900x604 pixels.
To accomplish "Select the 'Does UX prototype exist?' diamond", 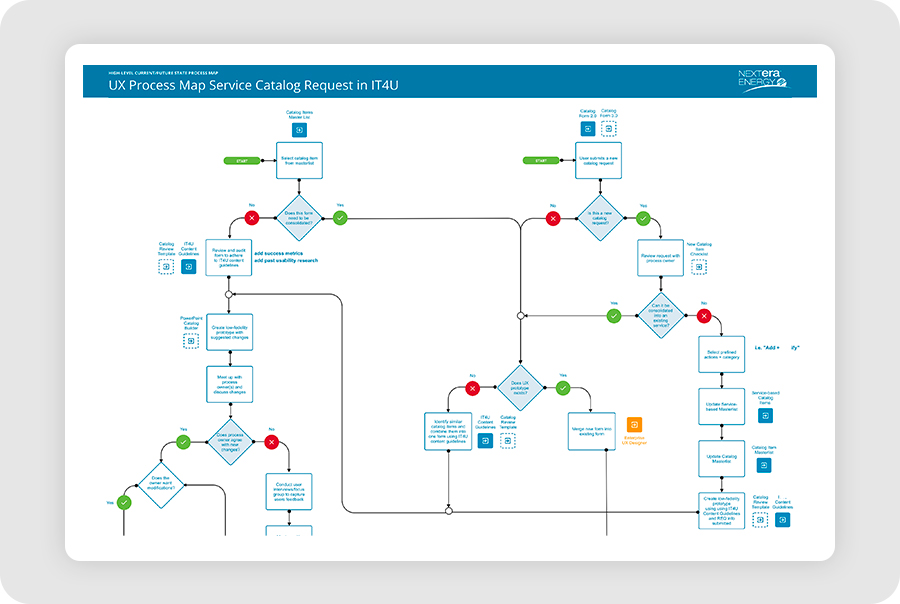I will point(520,388).
